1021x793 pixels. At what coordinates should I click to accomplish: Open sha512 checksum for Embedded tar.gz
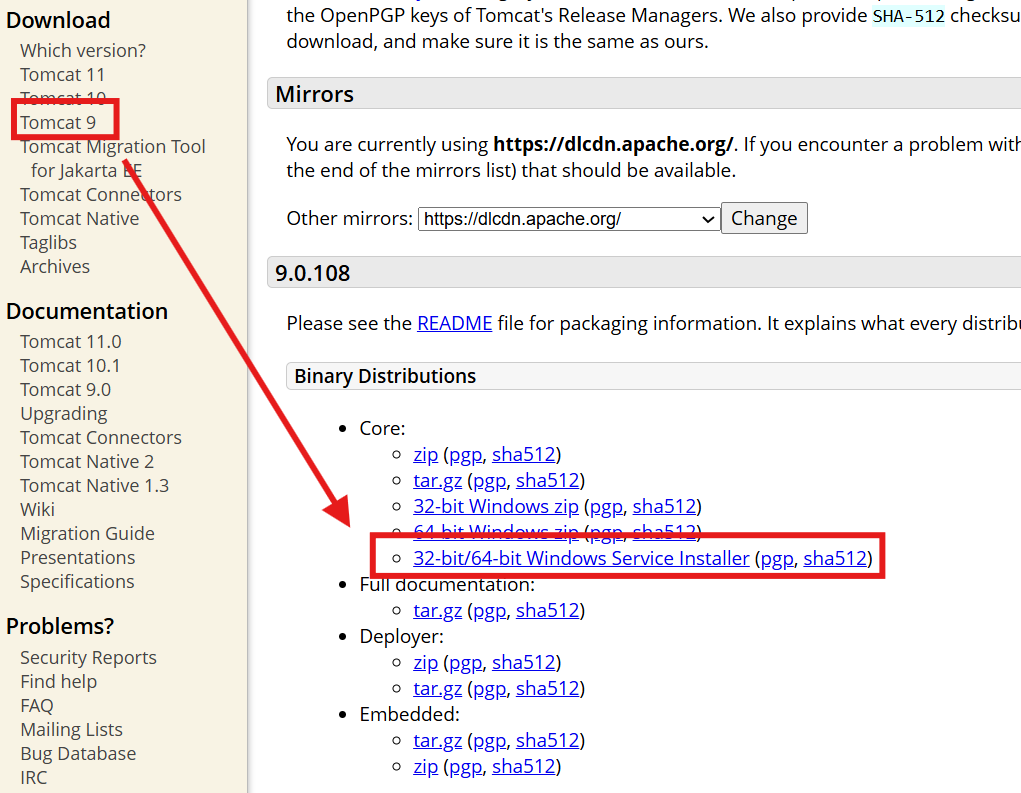tap(548, 741)
